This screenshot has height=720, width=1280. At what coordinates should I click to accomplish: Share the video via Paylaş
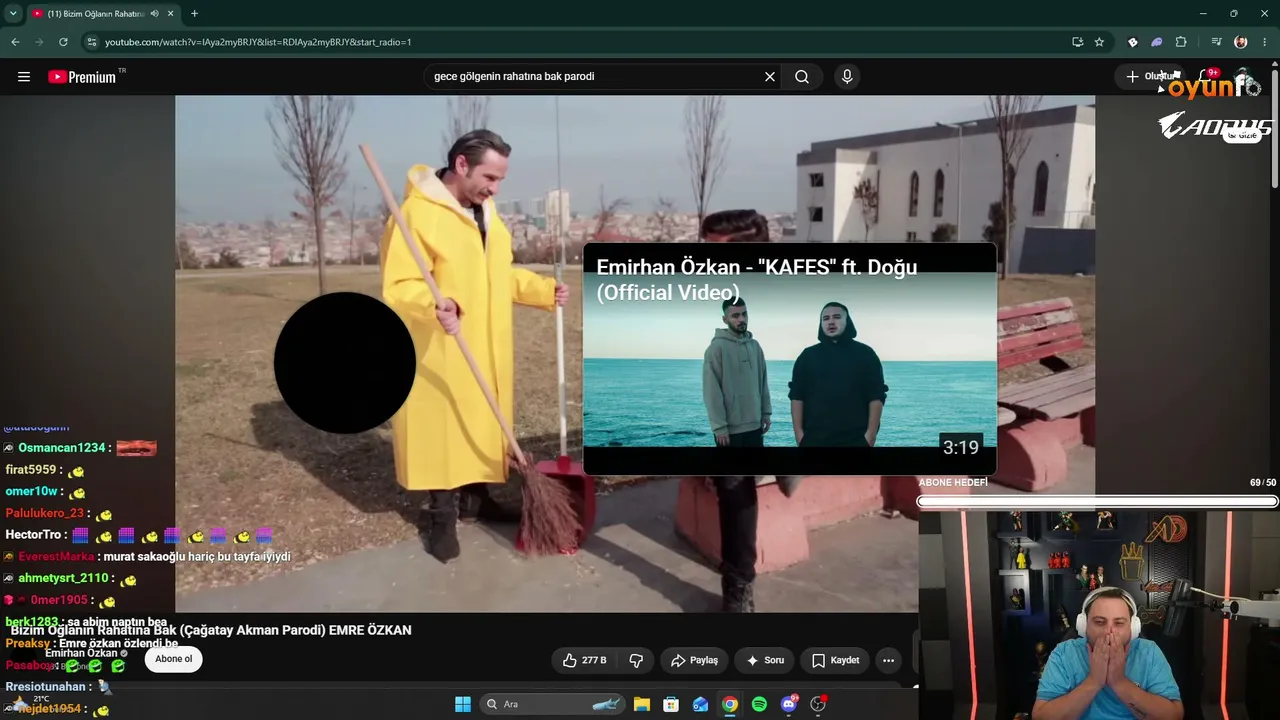click(694, 660)
